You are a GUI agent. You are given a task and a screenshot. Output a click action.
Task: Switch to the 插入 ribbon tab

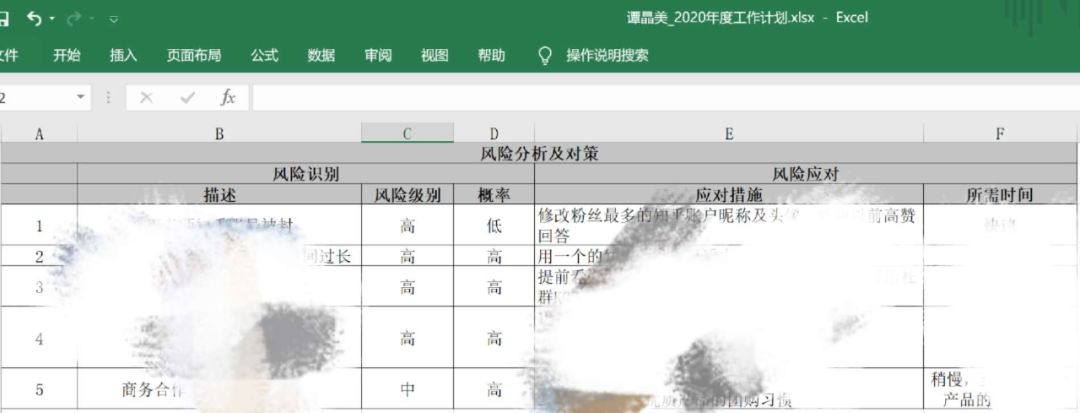[123, 56]
